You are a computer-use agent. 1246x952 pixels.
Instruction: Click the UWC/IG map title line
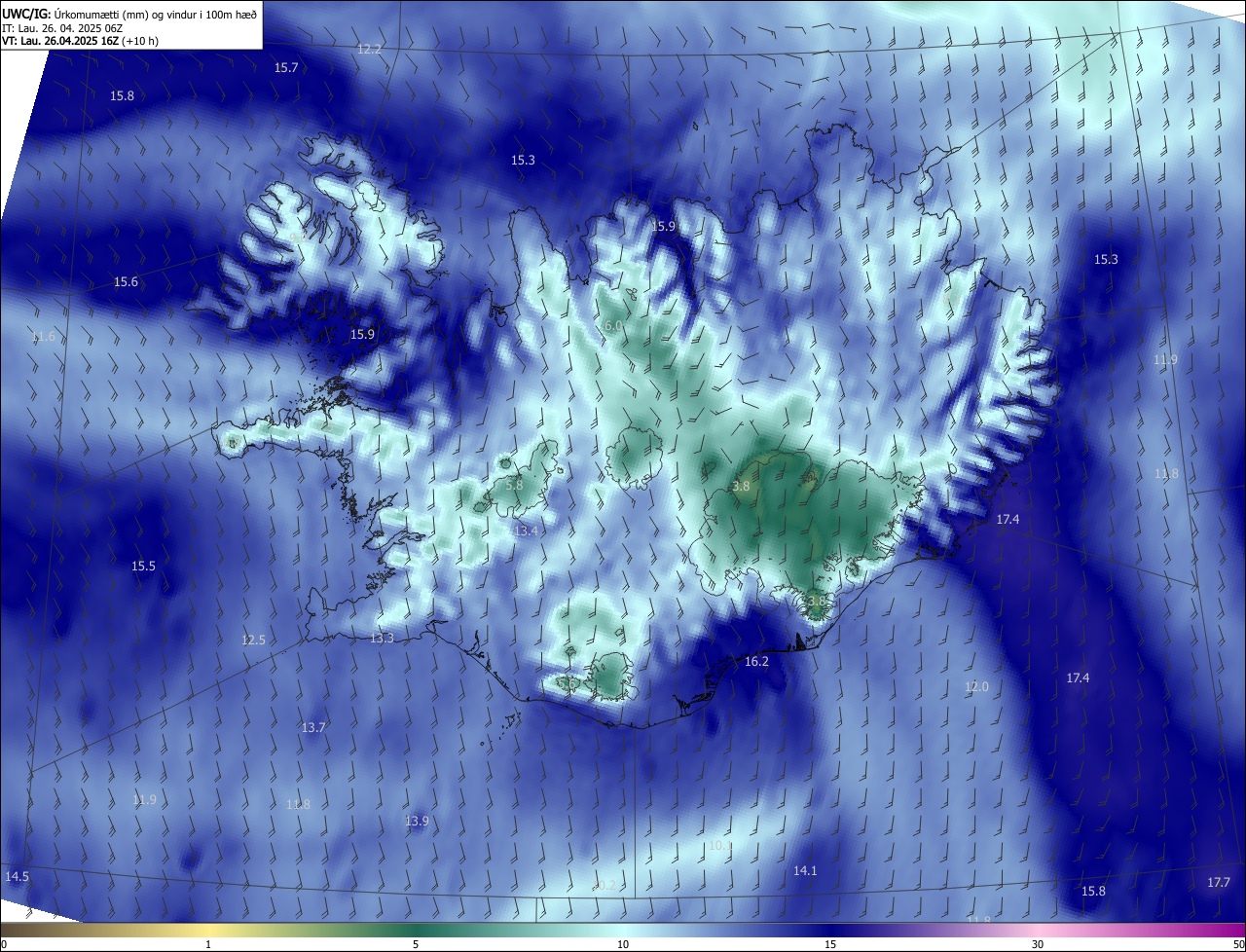(x=129, y=13)
